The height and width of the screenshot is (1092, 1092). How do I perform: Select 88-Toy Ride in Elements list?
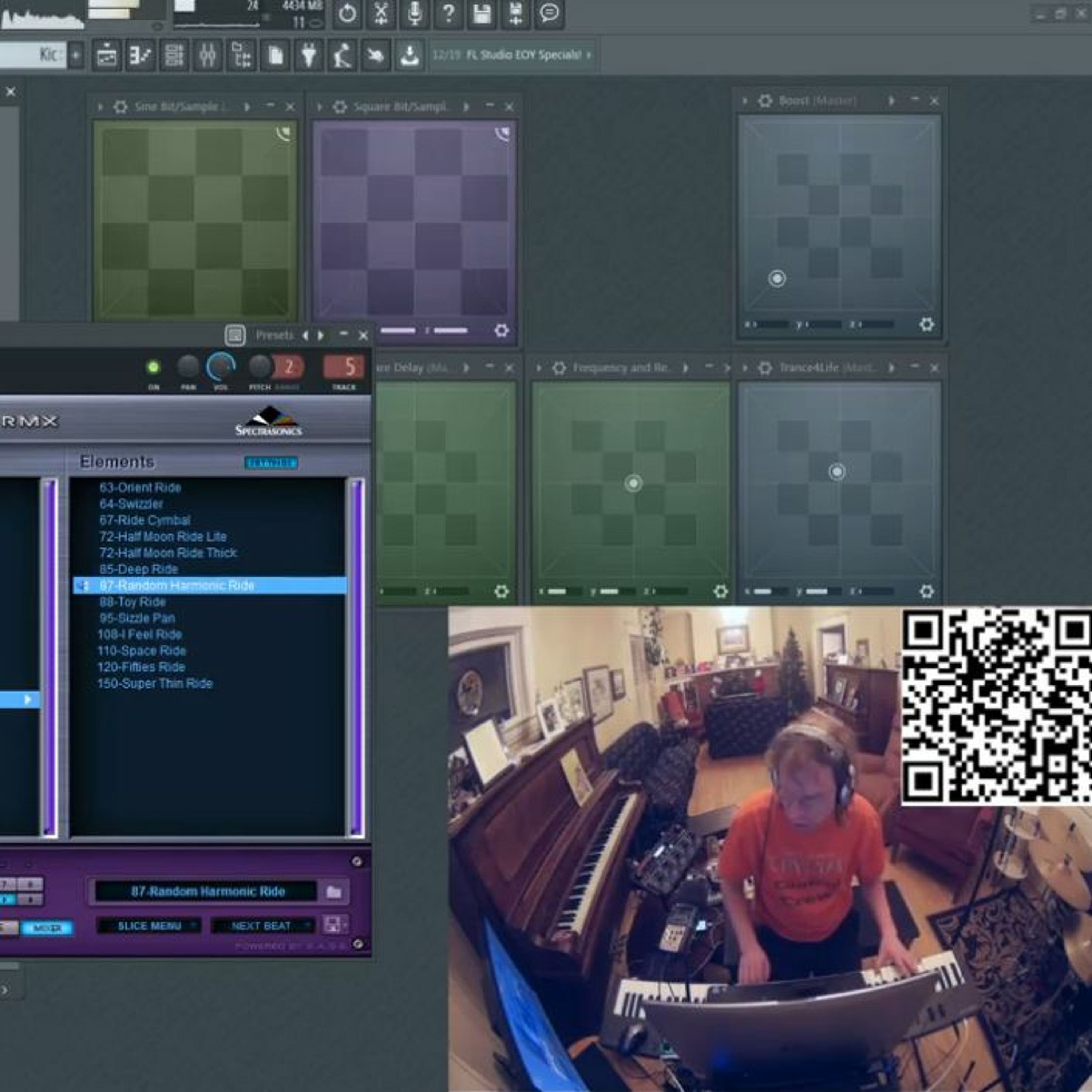click(132, 602)
